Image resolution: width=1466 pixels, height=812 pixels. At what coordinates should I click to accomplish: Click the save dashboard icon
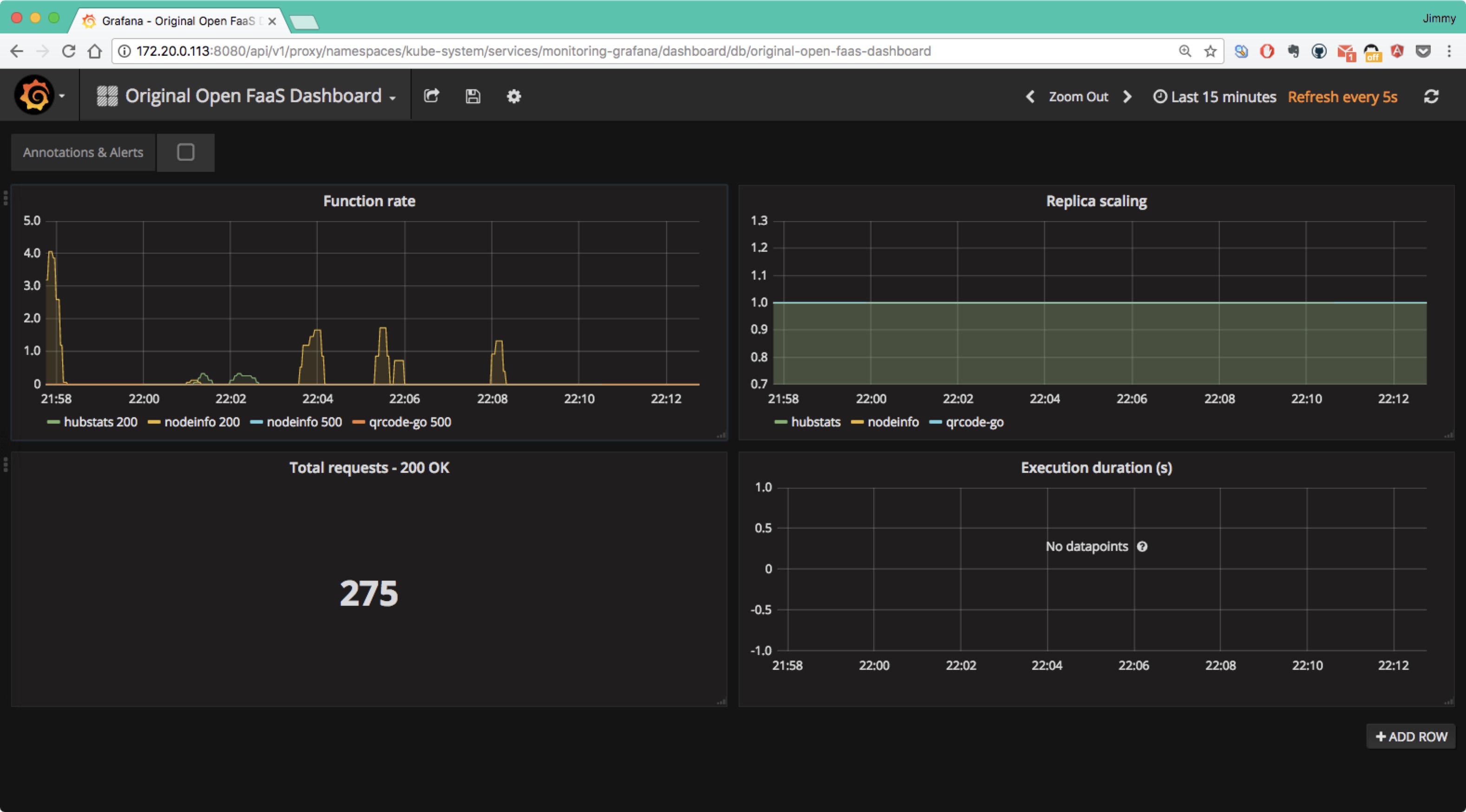click(472, 96)
